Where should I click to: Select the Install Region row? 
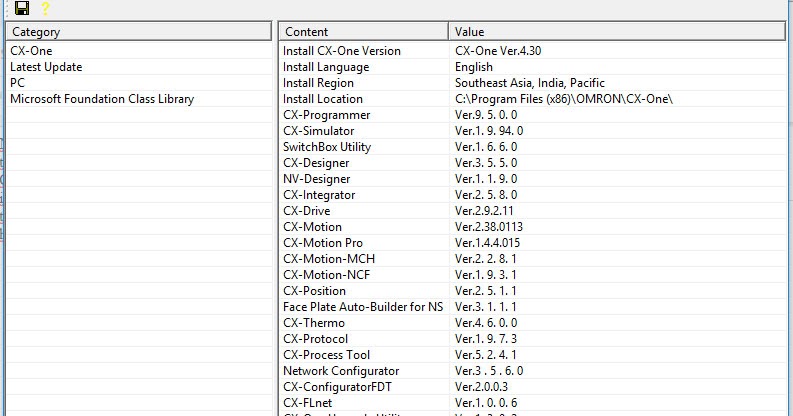click(x=533, y=83)
